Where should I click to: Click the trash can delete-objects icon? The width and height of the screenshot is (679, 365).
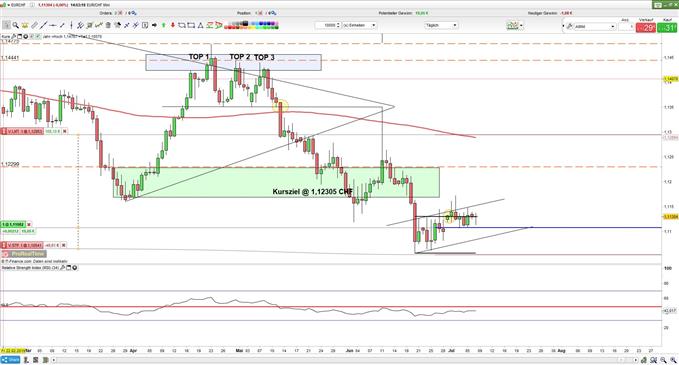(x=108, y=26)
